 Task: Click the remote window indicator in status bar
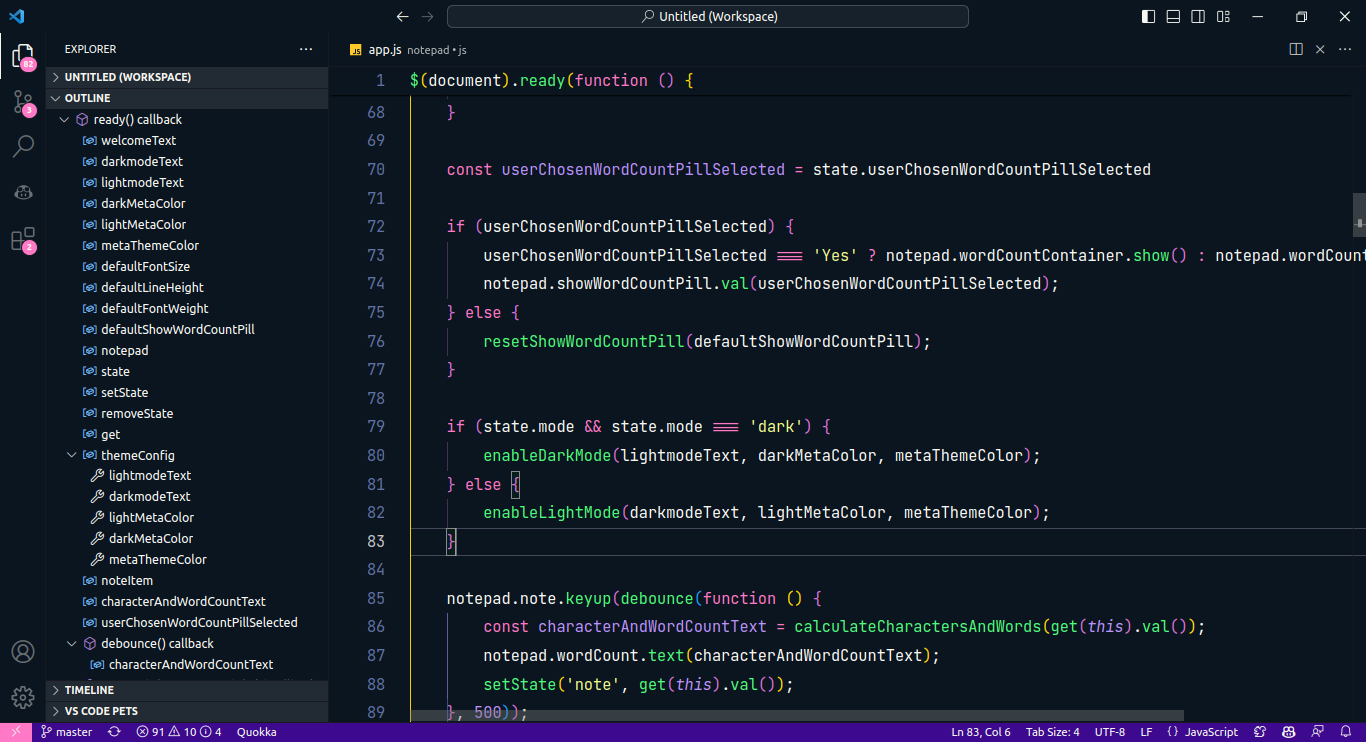16,732
